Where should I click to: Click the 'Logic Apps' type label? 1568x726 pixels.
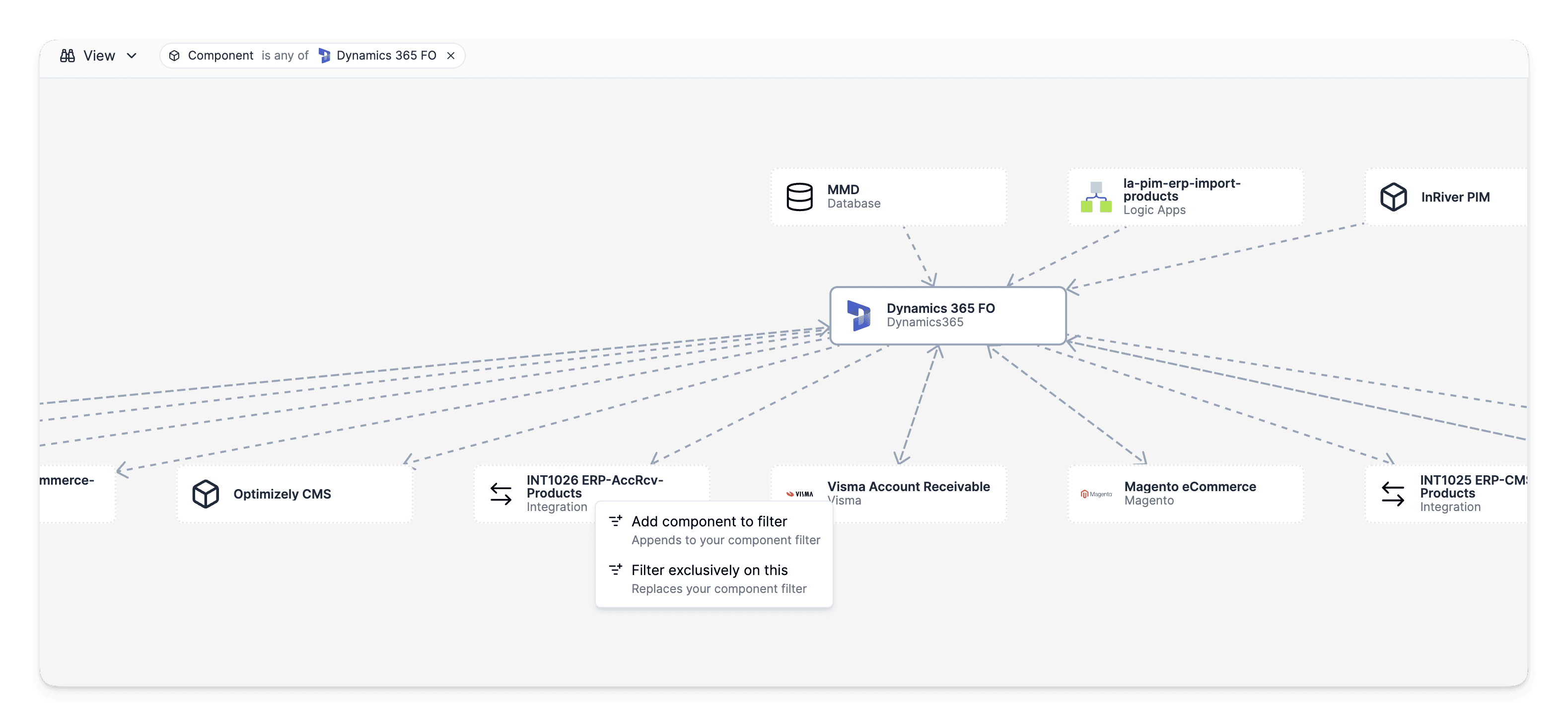(1154, 210)
